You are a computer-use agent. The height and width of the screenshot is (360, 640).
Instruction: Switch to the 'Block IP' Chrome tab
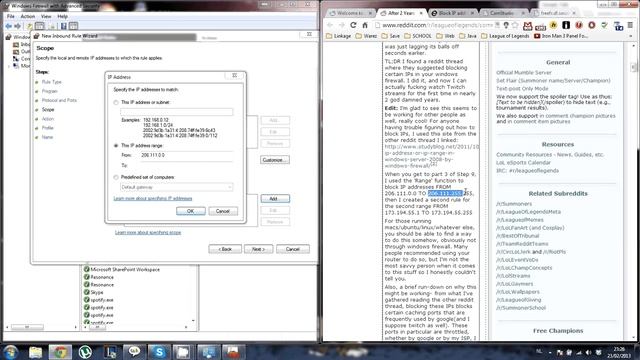point(453,13)
